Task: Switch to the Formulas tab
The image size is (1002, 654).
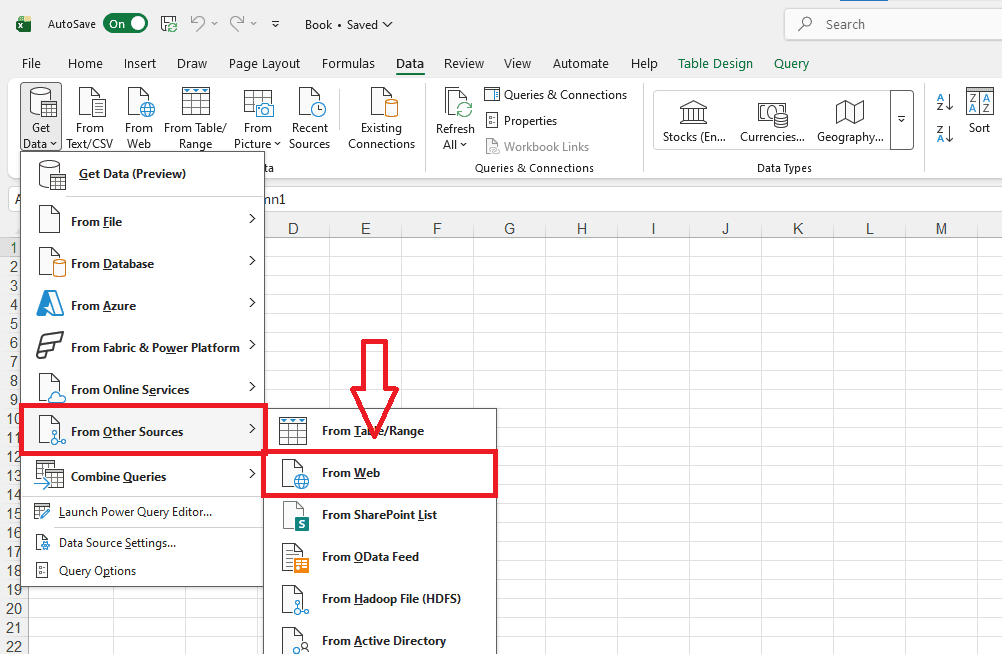Action: [x=348, y=63]
